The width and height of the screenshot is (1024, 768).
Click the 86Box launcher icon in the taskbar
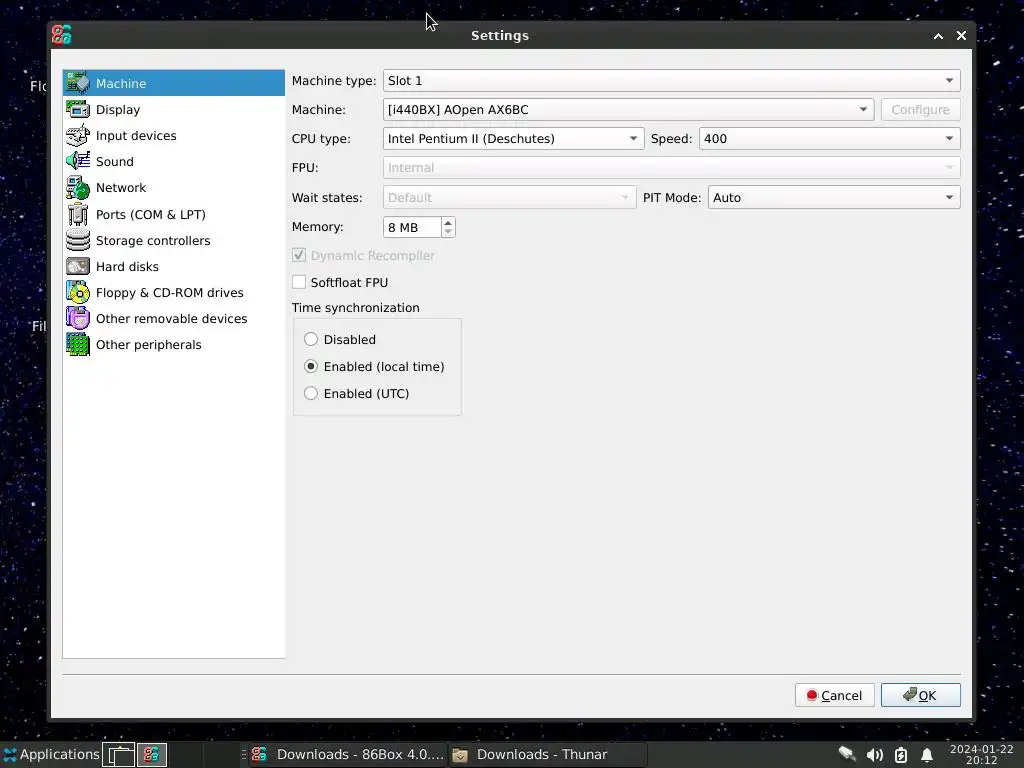coord(152,755)
